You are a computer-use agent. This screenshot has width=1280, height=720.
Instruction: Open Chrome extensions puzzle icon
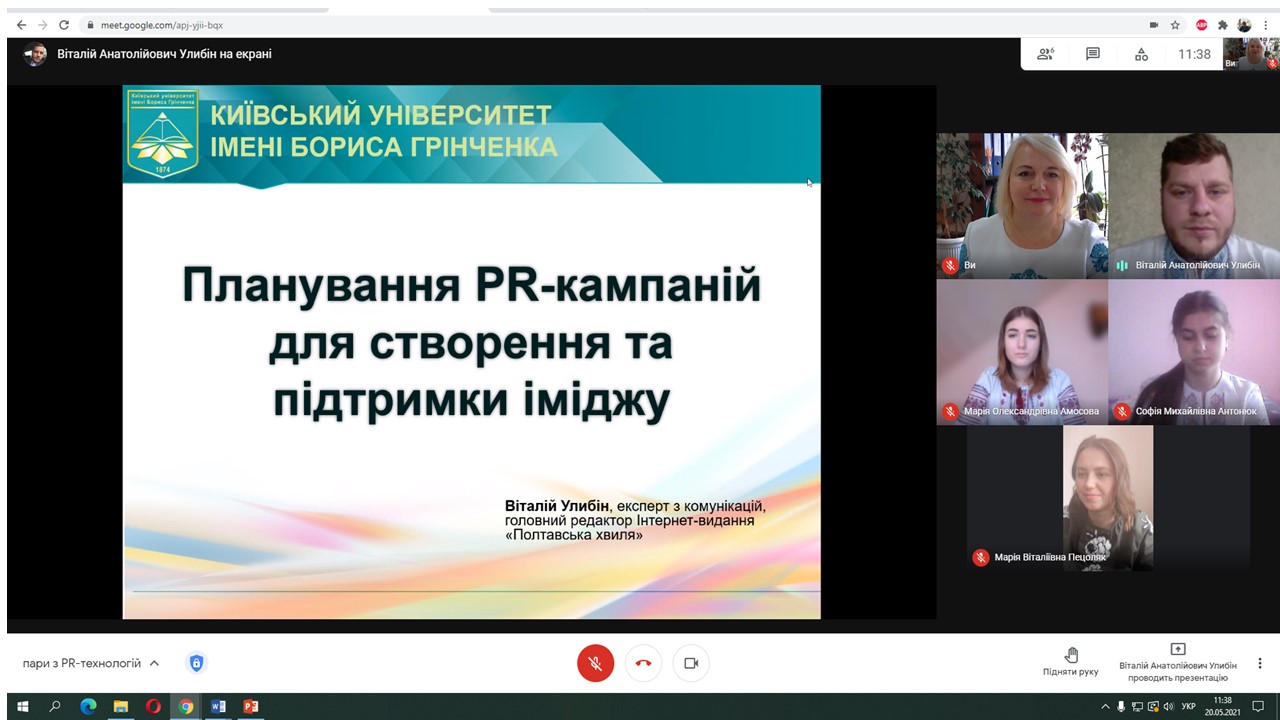pos(1222,25)
